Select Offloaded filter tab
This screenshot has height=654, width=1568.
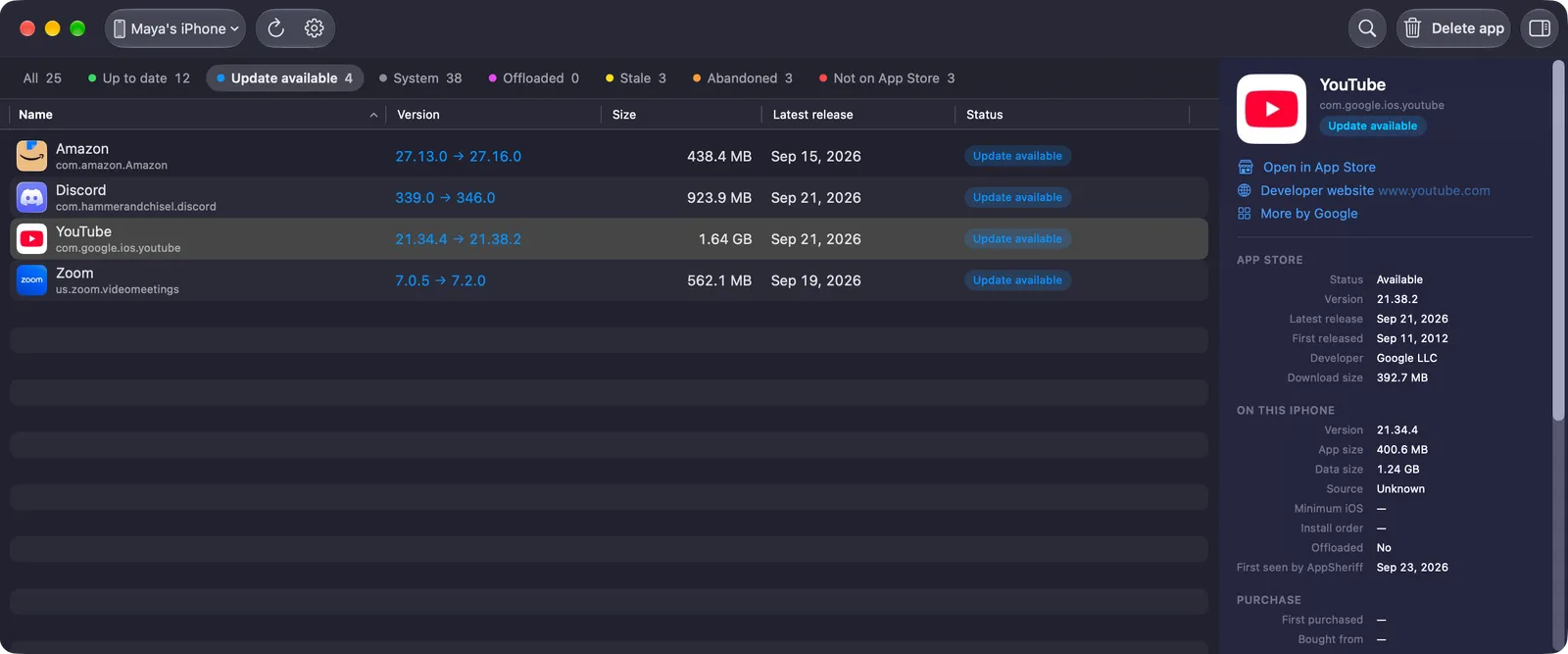[x=534, y=78]
